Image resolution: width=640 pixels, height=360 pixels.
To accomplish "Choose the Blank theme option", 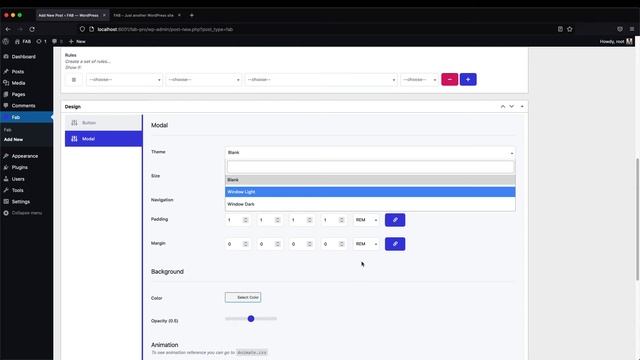I will coord(370,180).
